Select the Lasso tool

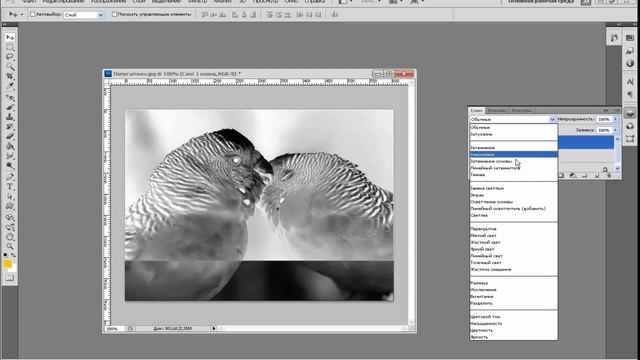(x=10, y=57)
